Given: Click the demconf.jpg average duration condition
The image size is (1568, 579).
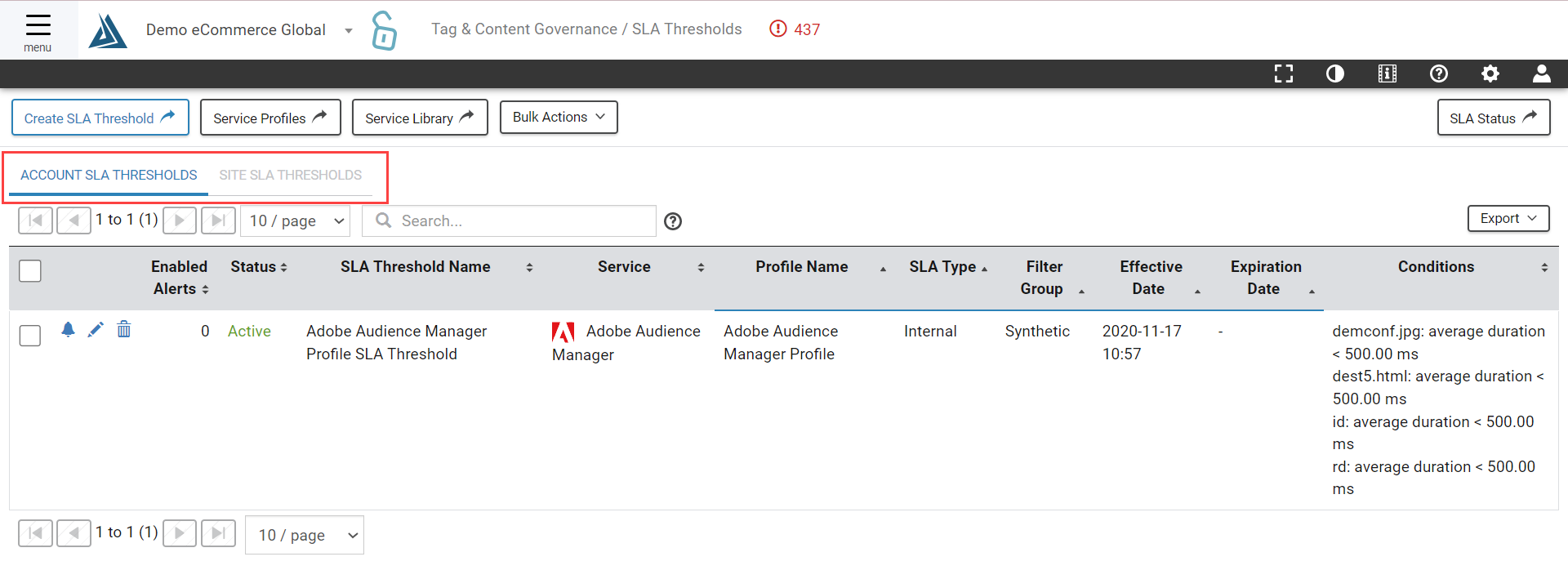Looking at the screenshot, I should tap(1438, 342).
